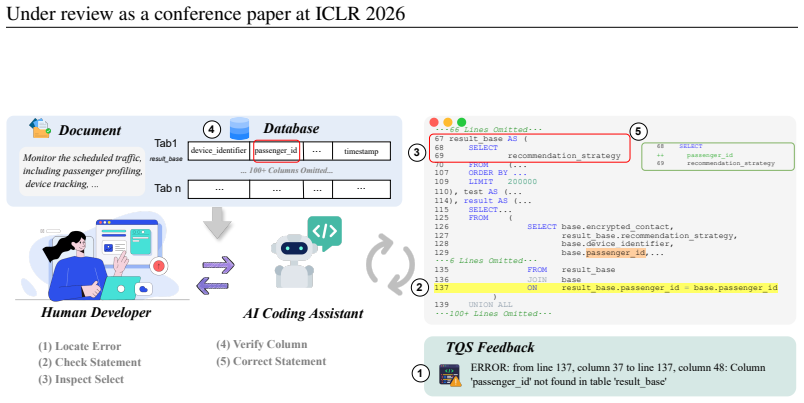Click the Human Developer caption

[x=96, y=313]
